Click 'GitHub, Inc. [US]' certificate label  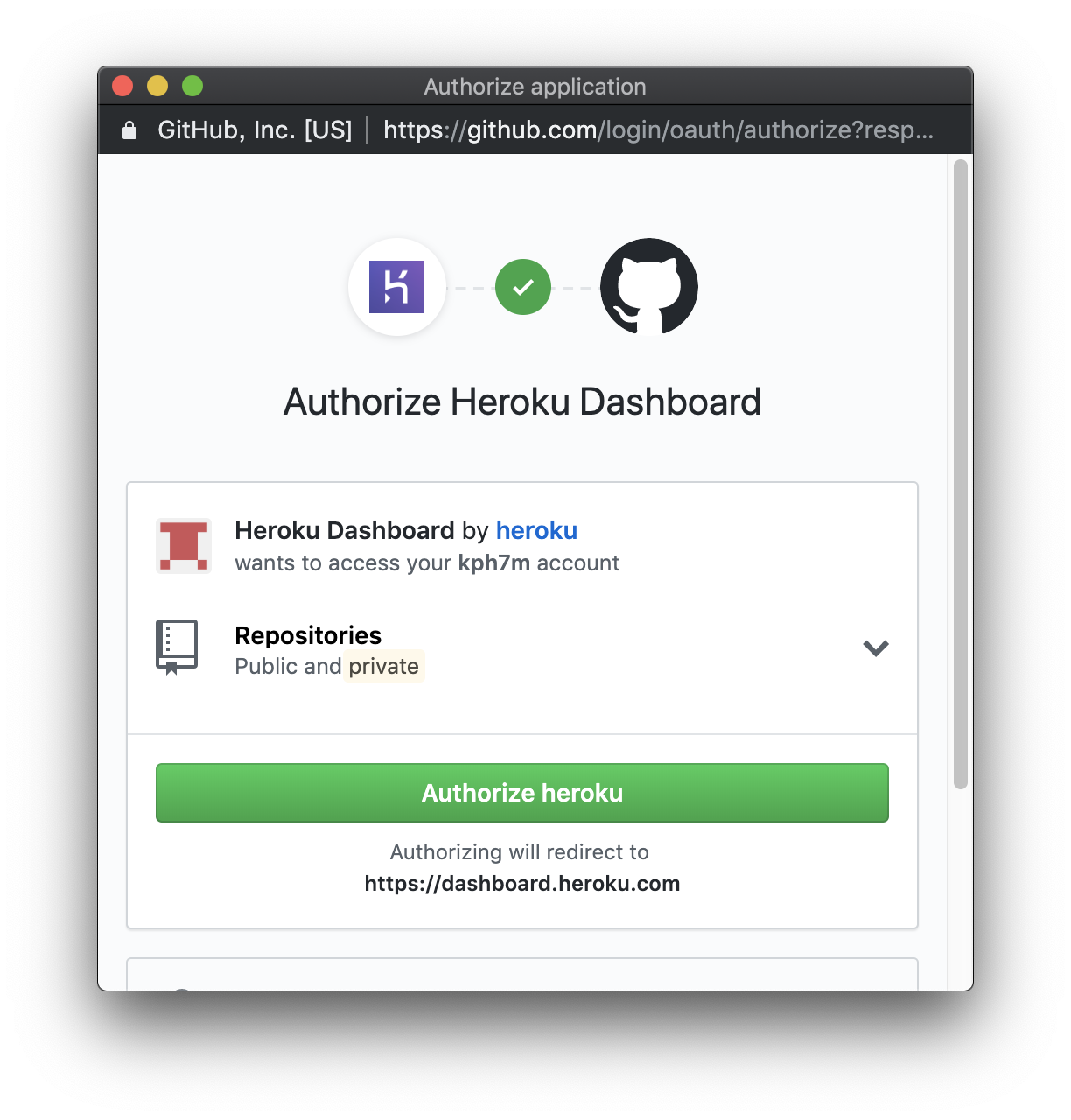(x=255, y=130)
